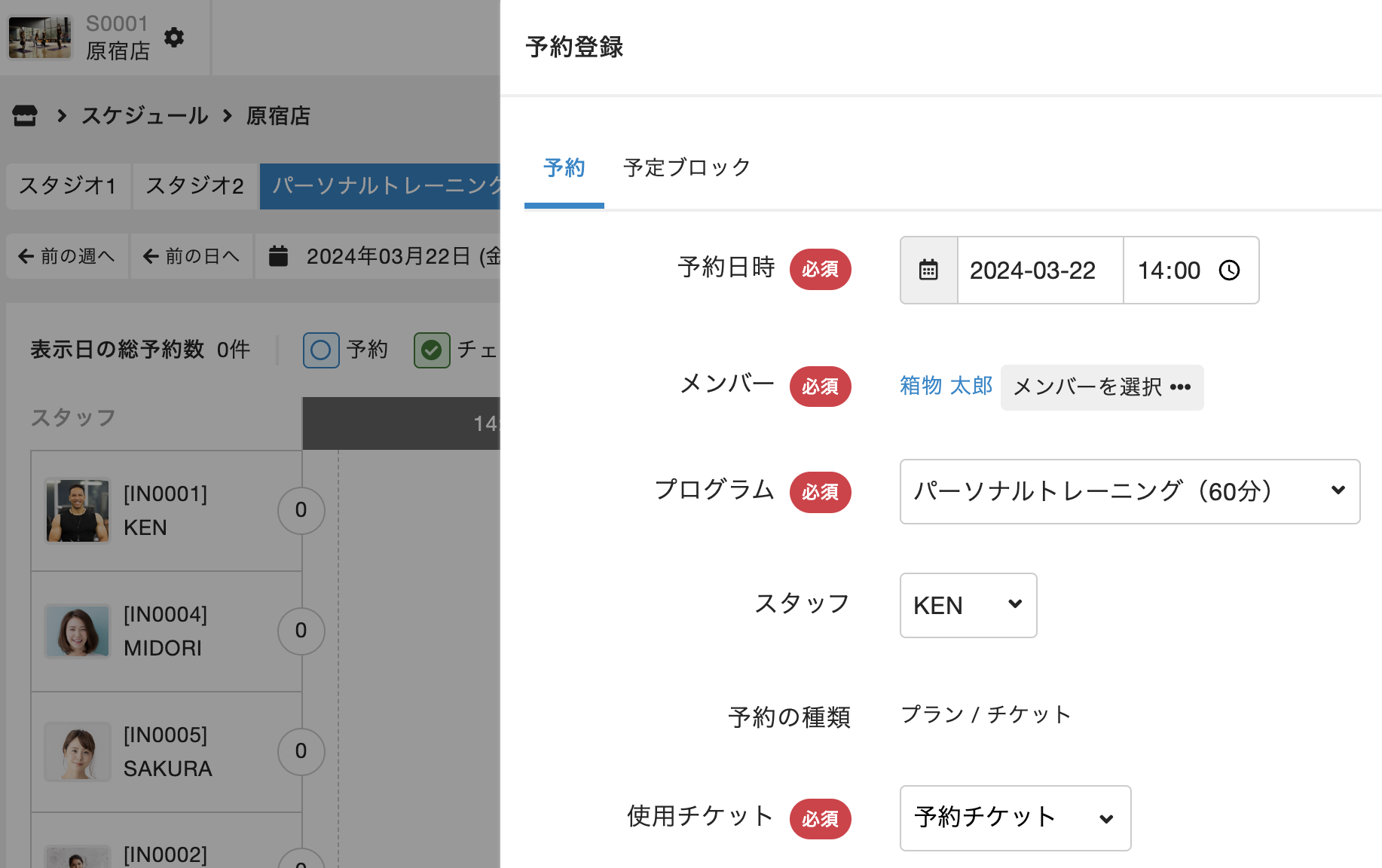Switch to the 予定ブロック tab

[686, 167]
